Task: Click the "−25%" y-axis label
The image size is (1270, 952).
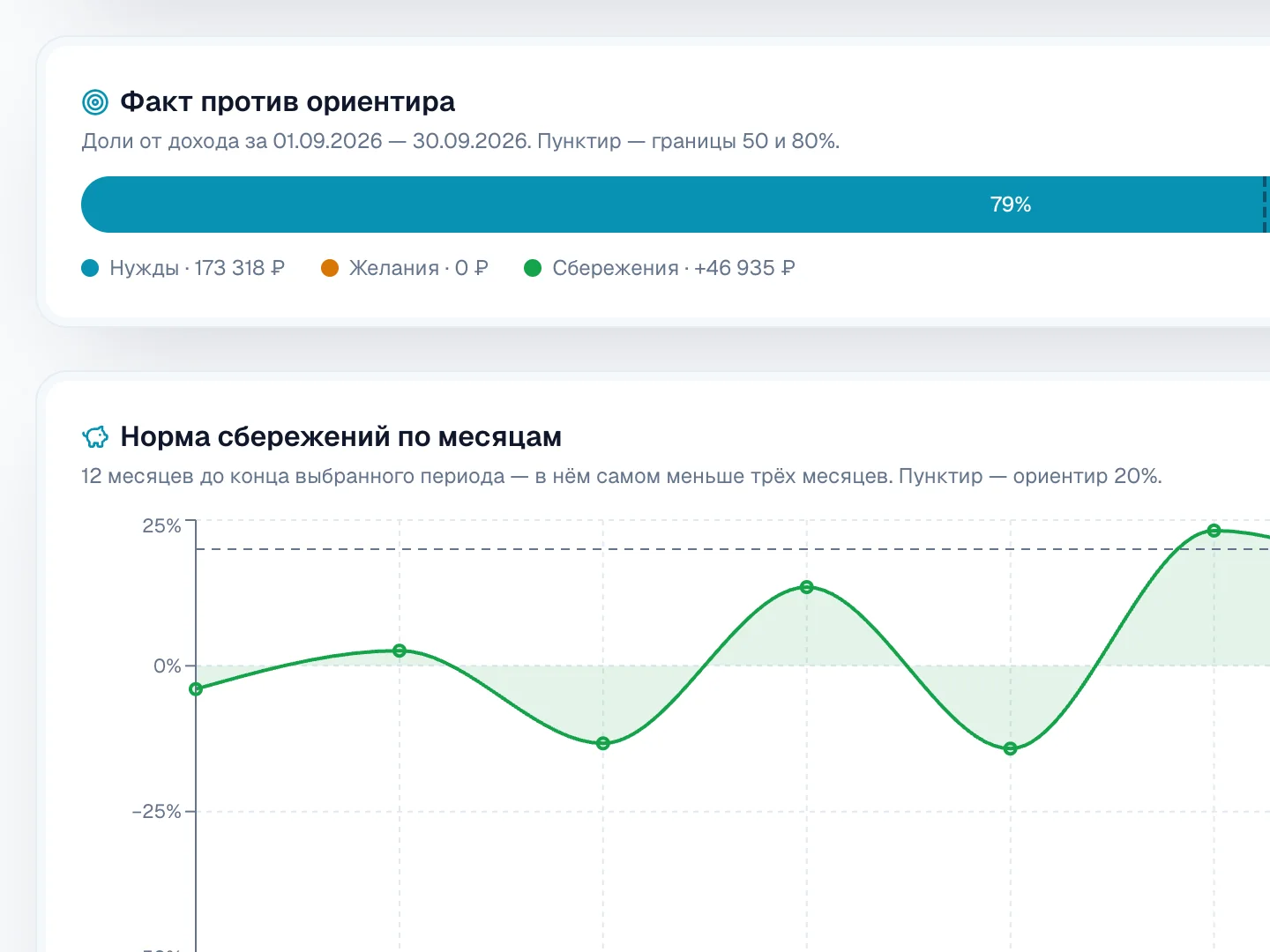Action: pos(156,812)
